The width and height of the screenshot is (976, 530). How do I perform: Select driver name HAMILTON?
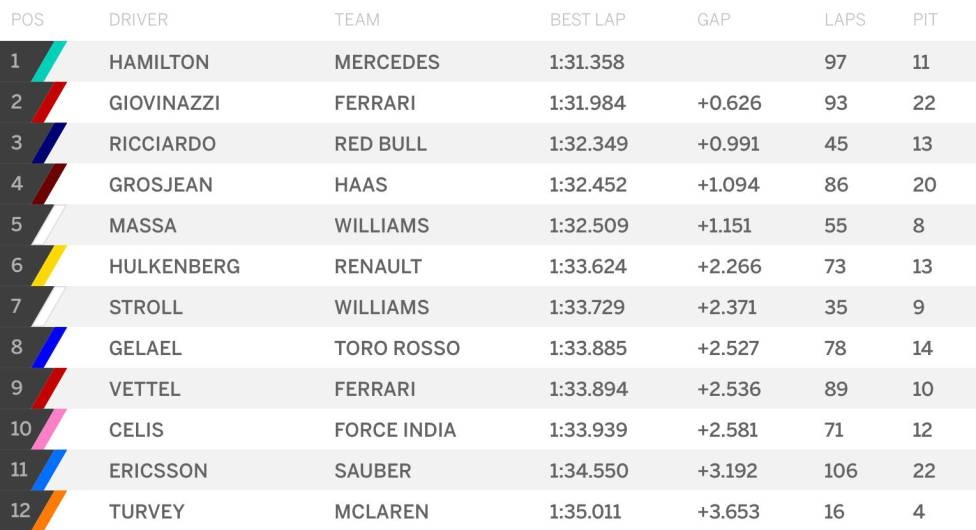(x=159, y=62)
